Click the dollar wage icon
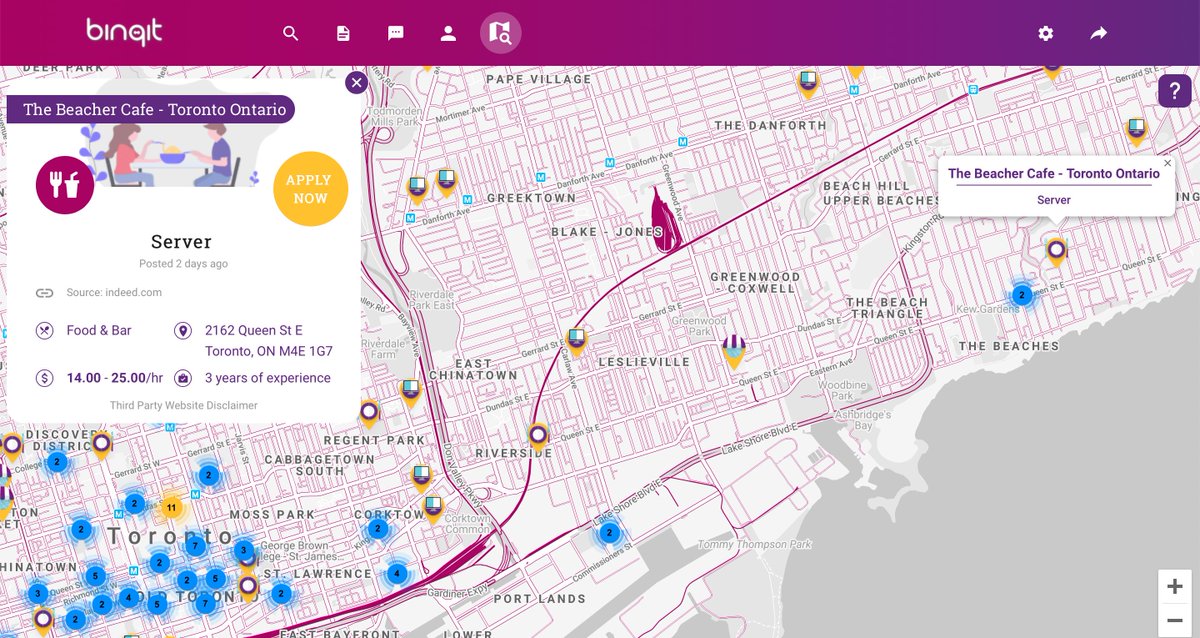Viewport: 1200px width, 638px height. (x=44, y=378)
